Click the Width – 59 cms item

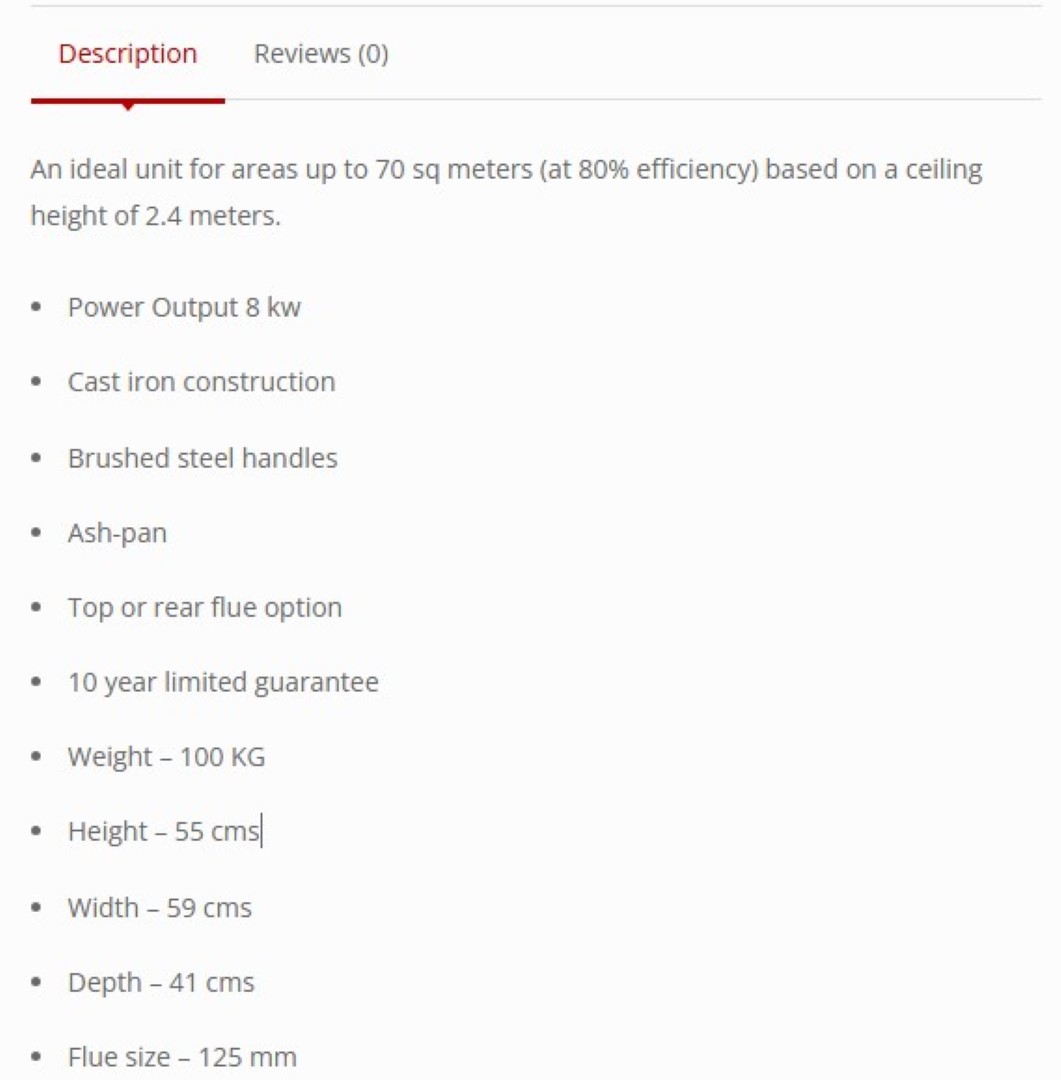159,908
